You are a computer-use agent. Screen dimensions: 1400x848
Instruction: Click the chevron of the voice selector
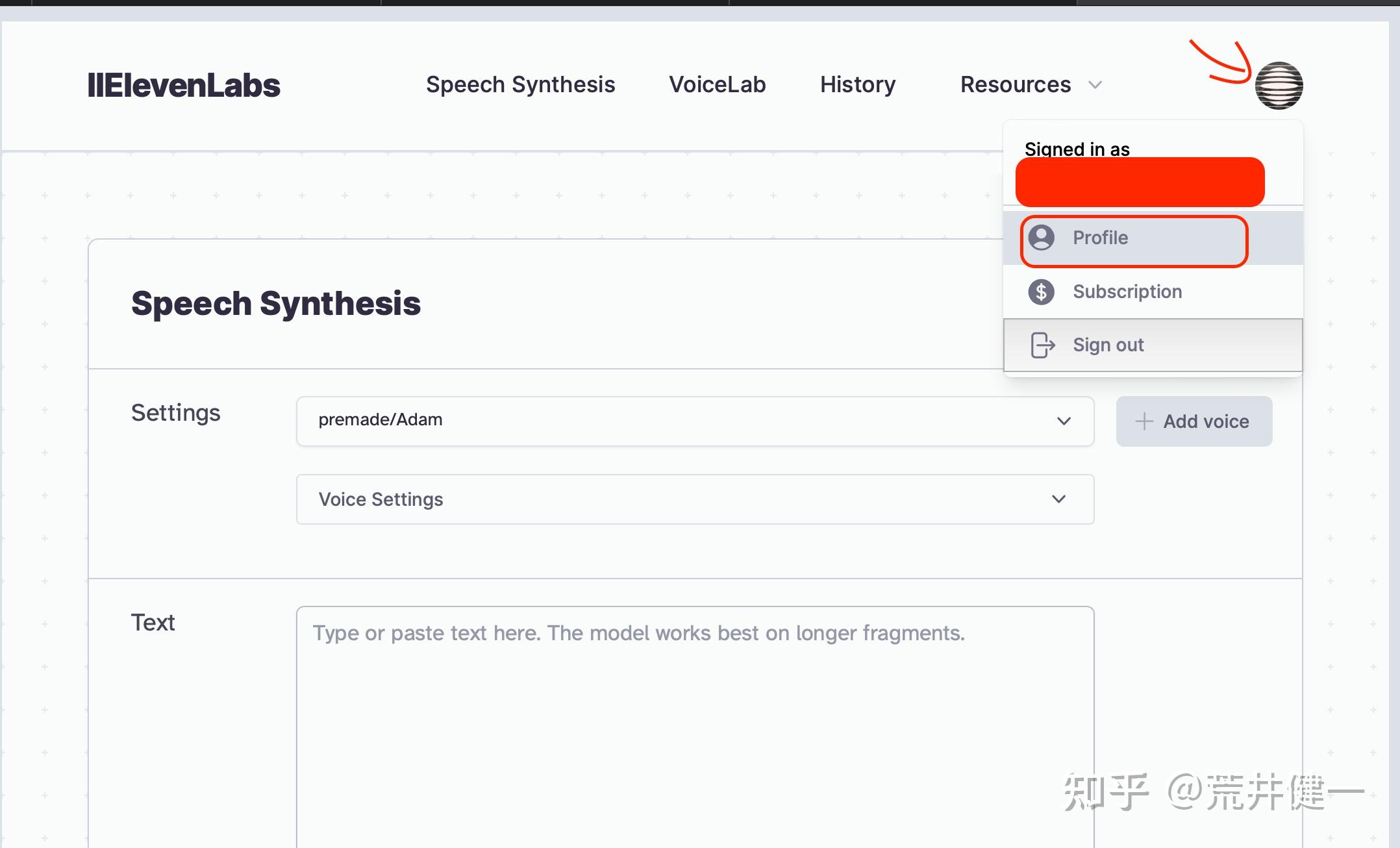1064,421
